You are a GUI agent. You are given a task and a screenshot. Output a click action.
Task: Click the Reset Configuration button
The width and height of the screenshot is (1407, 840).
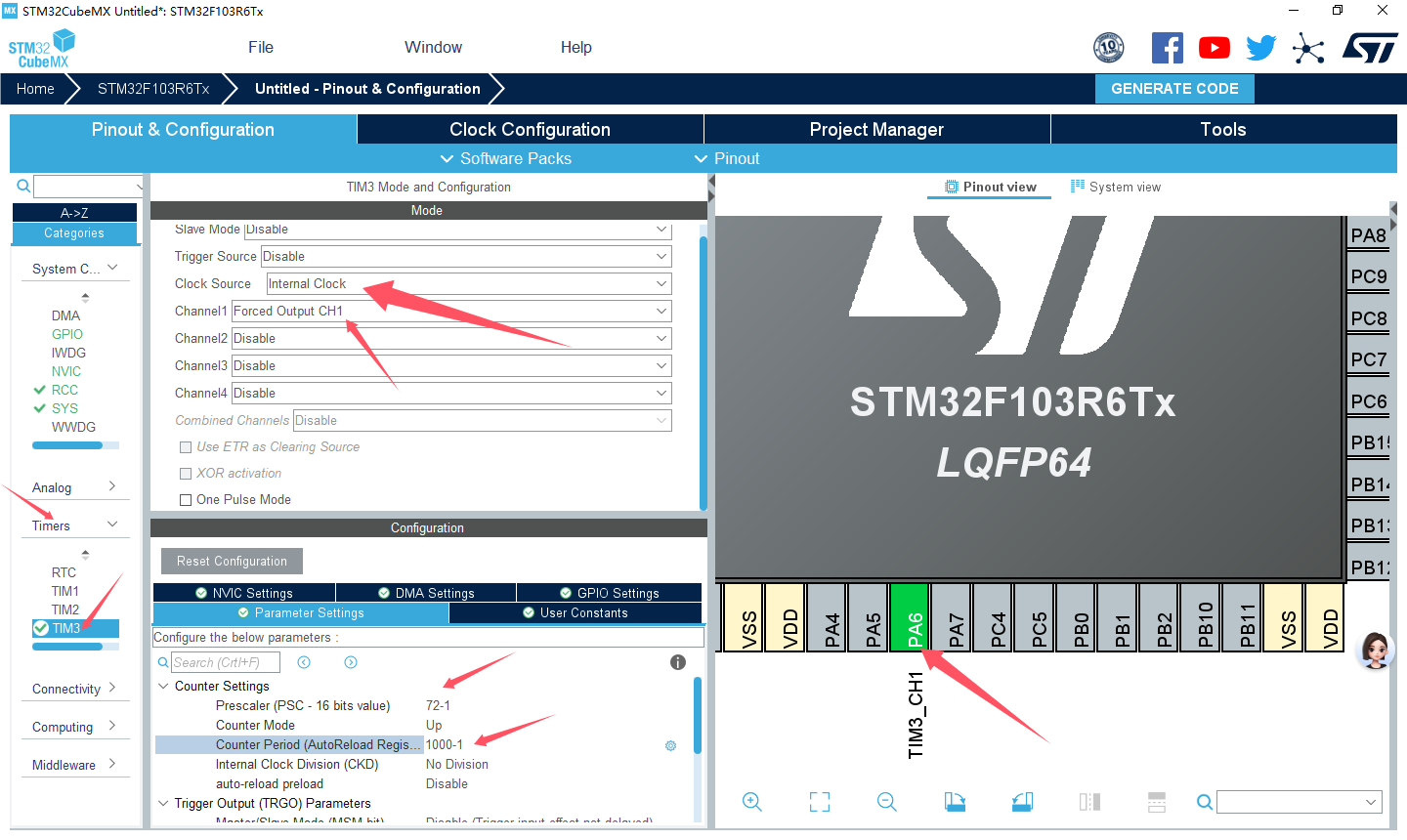pos(232,561)
